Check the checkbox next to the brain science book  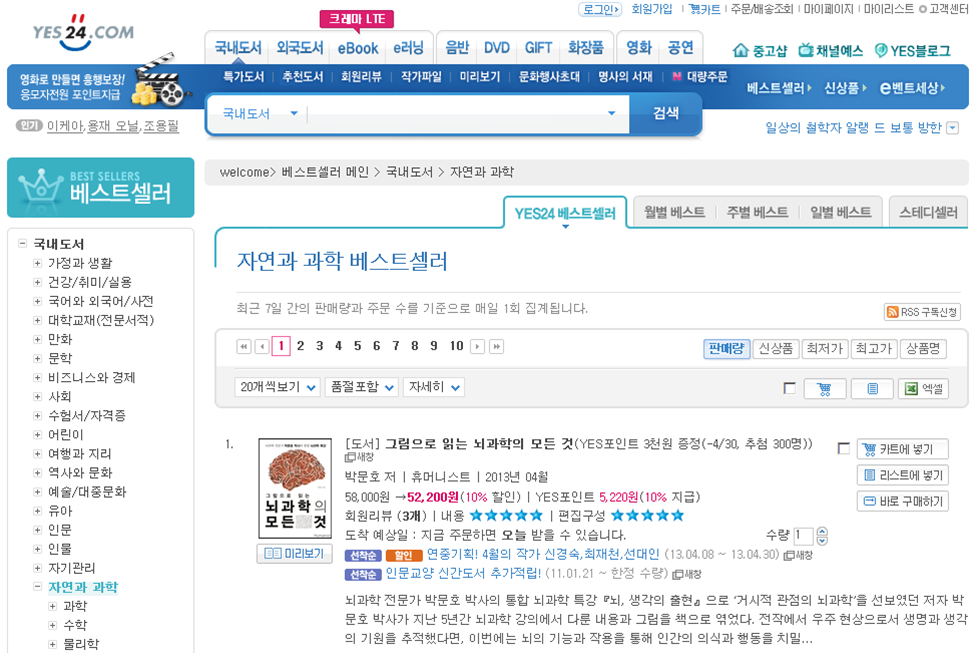[843, 448]
